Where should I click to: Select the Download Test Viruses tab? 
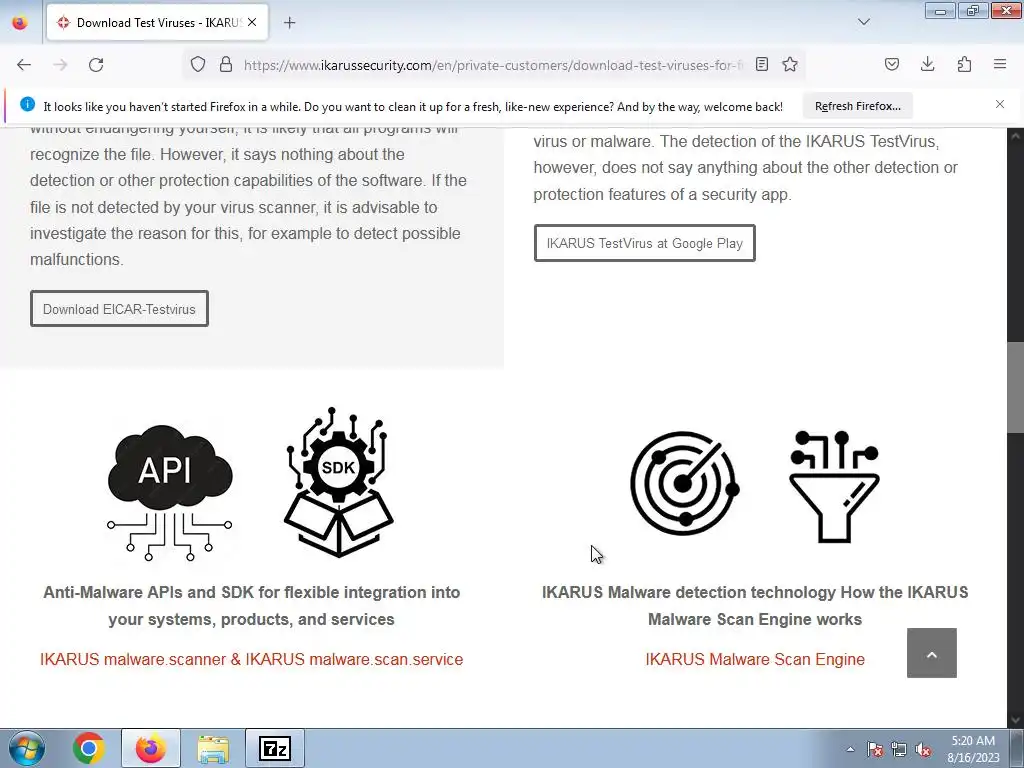pos(157,23)
